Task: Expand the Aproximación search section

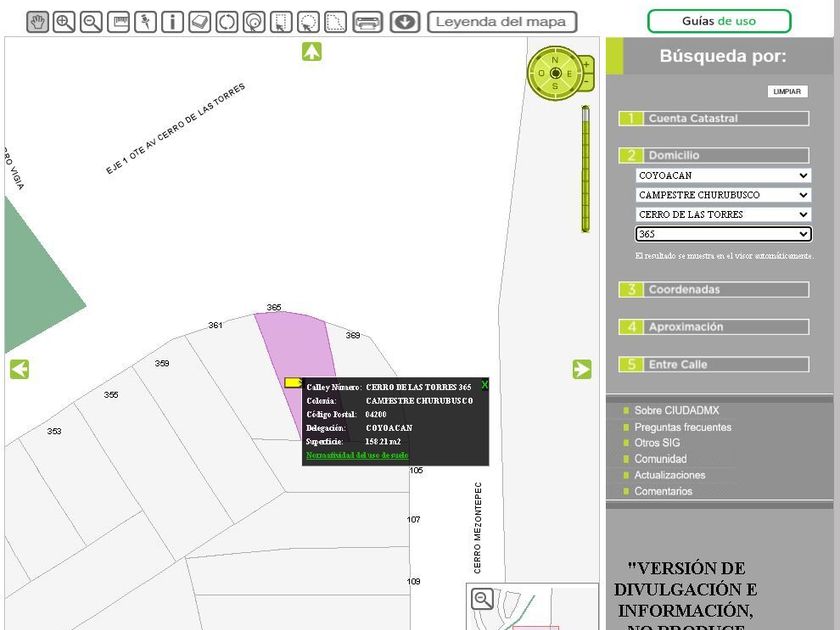Action: point(714,327)
